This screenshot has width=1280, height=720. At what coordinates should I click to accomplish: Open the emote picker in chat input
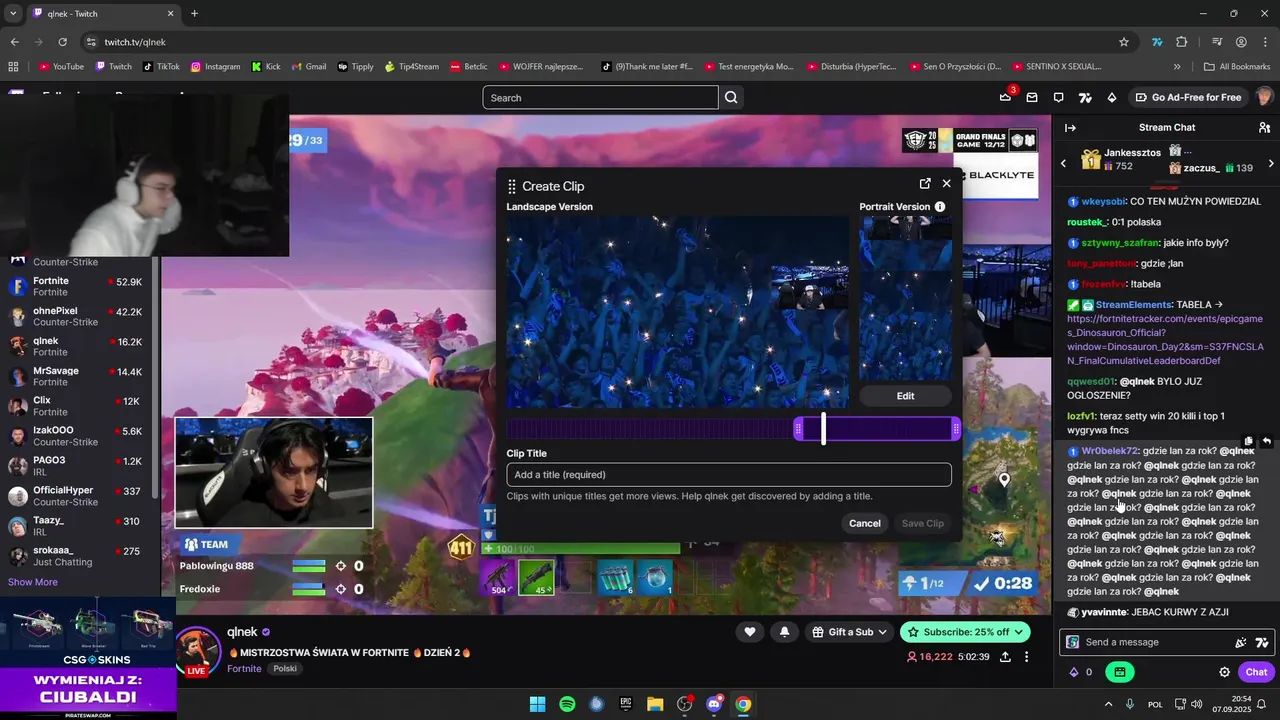(1241, 642)
